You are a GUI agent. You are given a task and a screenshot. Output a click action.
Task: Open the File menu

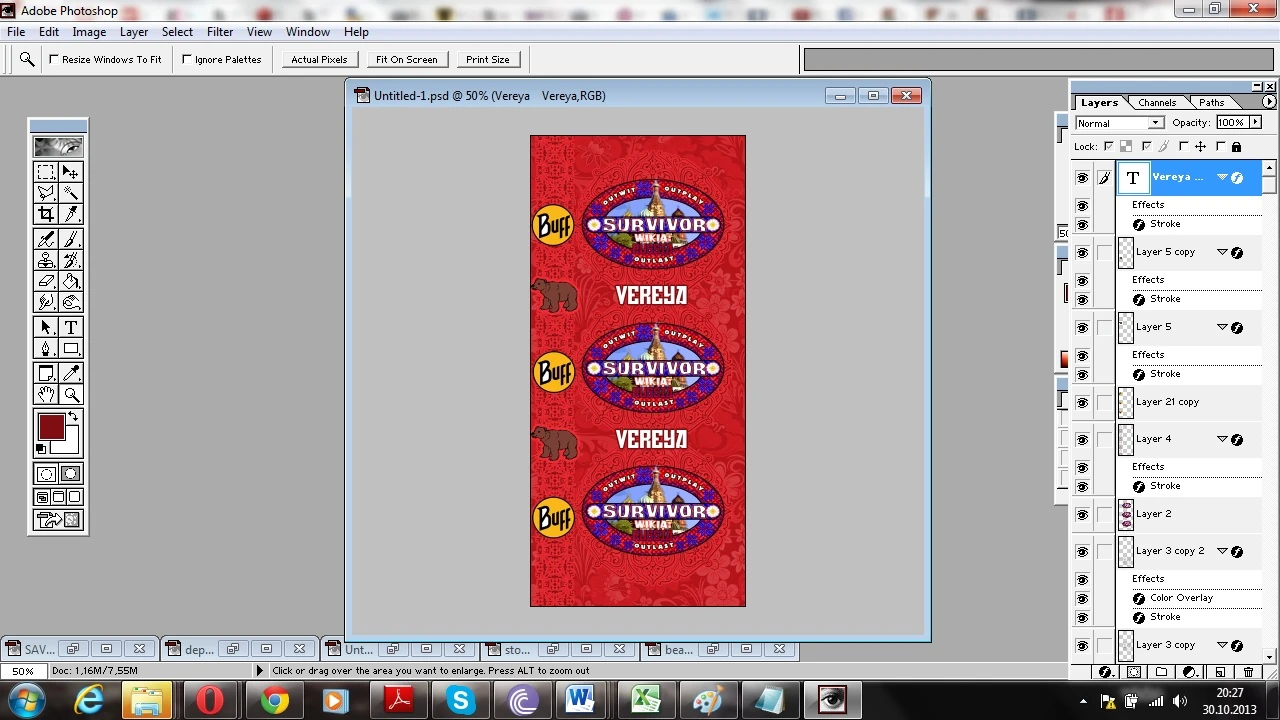tap(16, 32)
